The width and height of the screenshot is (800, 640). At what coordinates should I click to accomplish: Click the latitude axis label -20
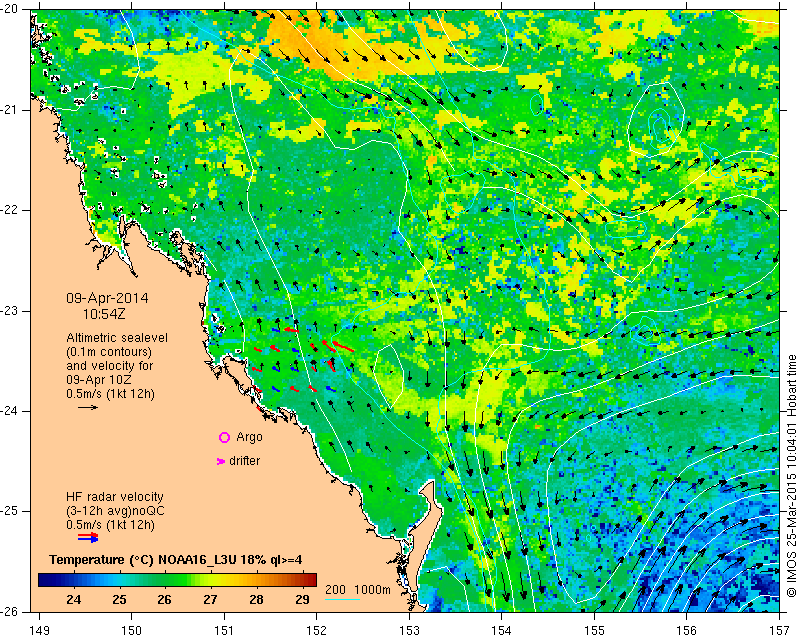pyautogui.click(x=10, y=10)
